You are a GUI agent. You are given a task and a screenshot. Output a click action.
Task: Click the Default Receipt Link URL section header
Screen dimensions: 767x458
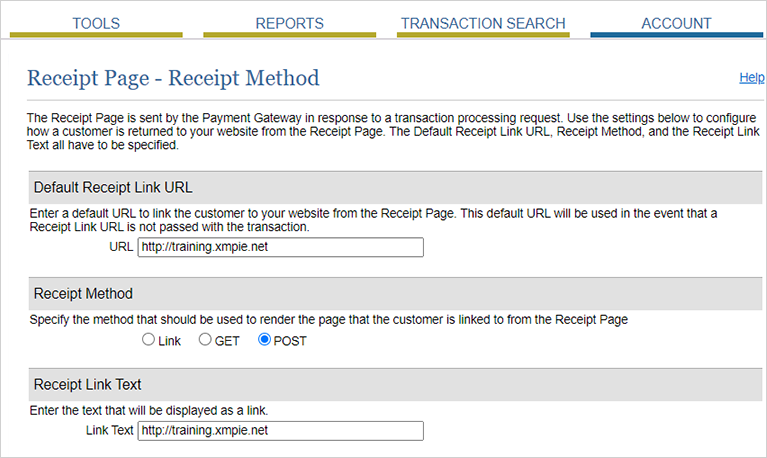pyautogui.click(x=113, y=187)
